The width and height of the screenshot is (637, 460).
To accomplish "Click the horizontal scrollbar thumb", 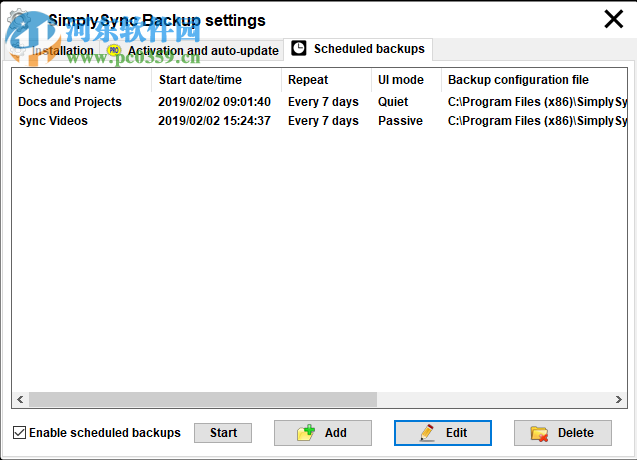I will (203, 399).
